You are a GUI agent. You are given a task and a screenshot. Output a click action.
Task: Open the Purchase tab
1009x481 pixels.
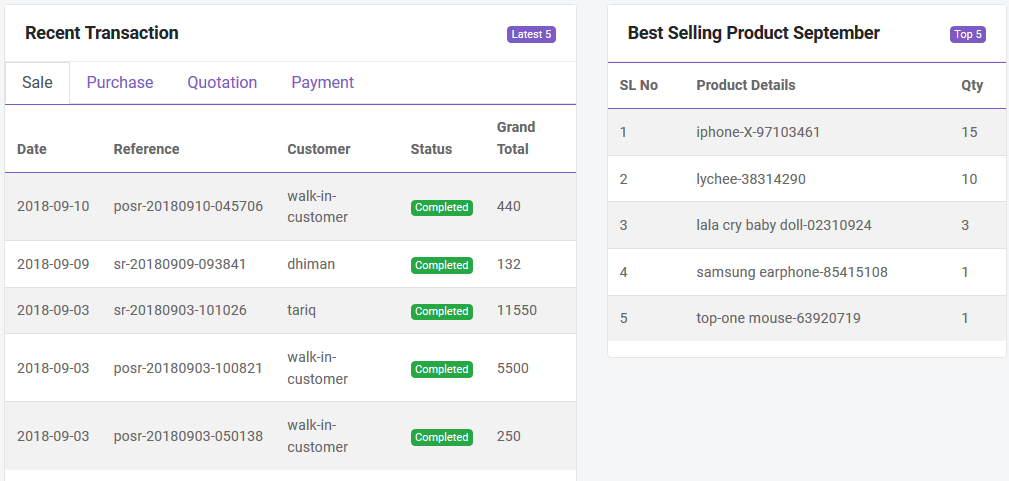click(x=120, y=83)
